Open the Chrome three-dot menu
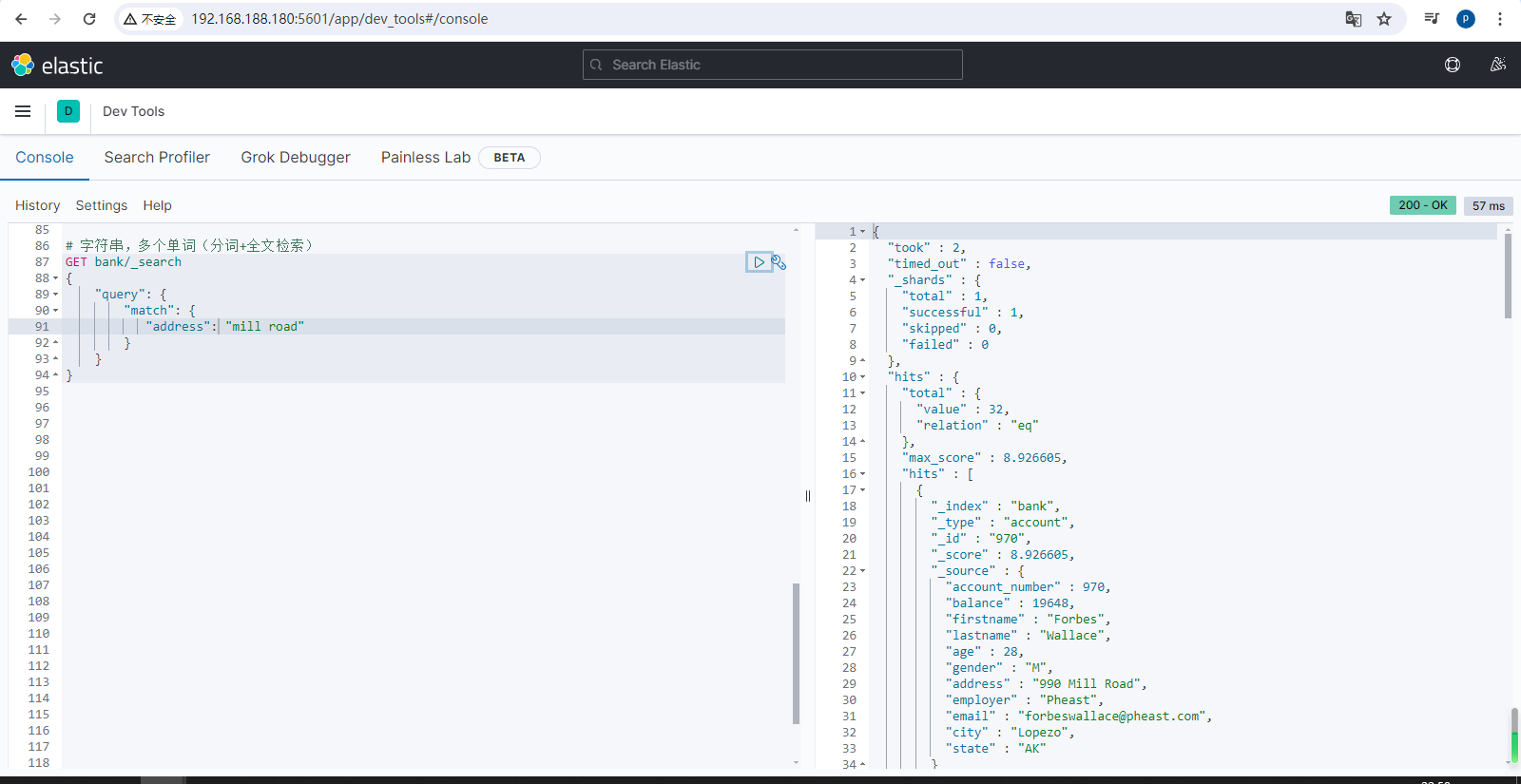 [x=1500, y=19]
